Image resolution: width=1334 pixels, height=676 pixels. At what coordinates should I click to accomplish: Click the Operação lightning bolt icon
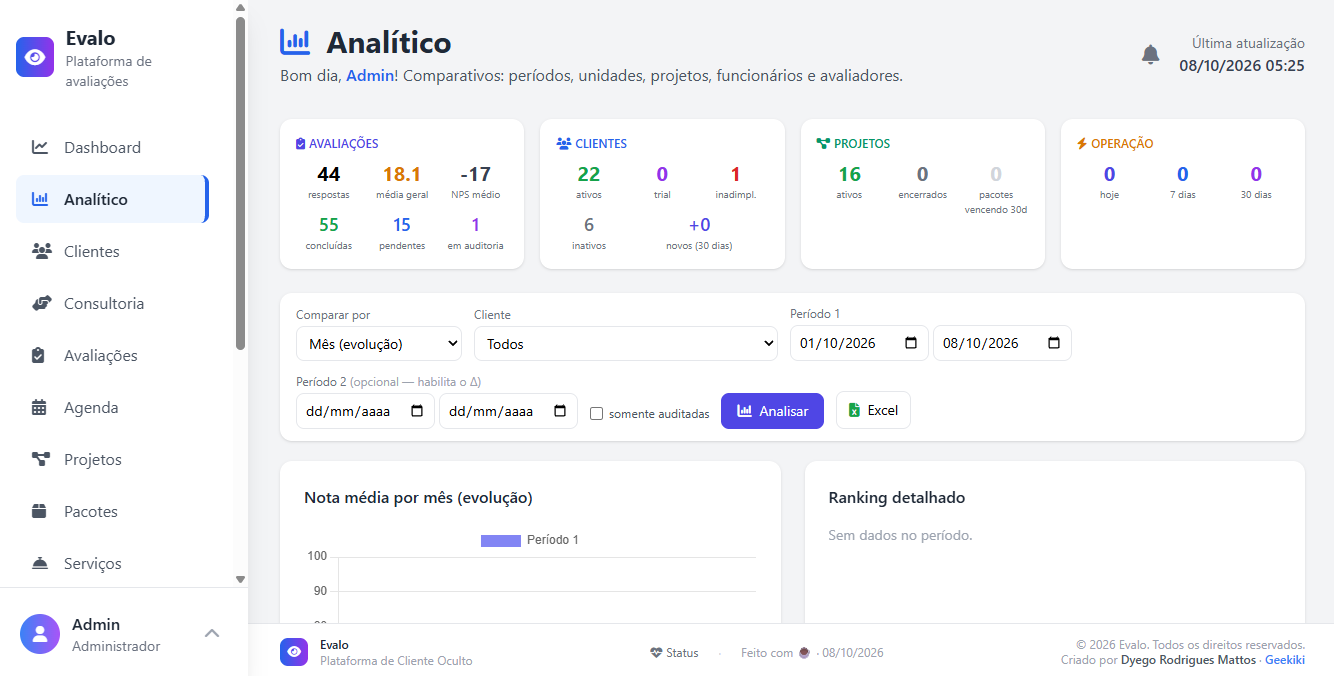coord(1081,144)
